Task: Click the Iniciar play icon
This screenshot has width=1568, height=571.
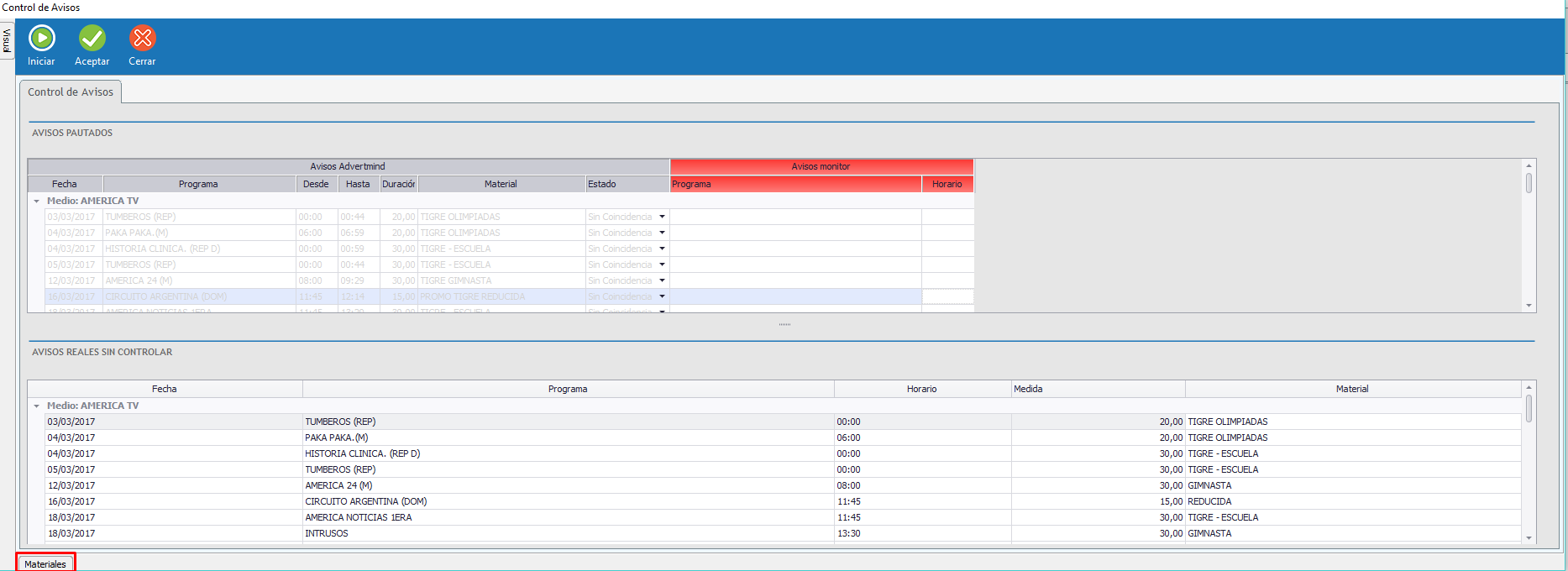Action: 41,39
